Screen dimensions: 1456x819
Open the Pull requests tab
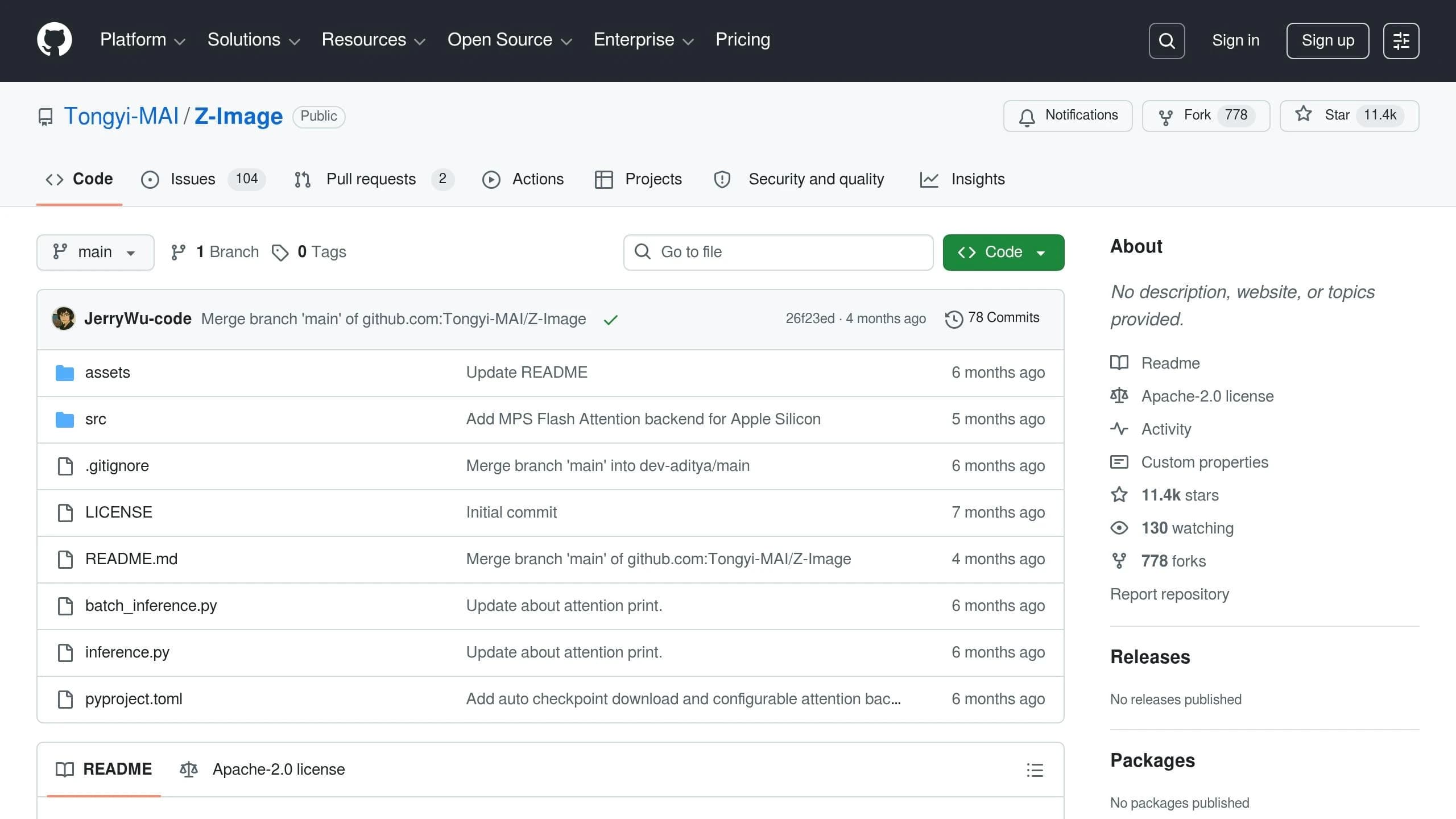click(x=374, y=179)
